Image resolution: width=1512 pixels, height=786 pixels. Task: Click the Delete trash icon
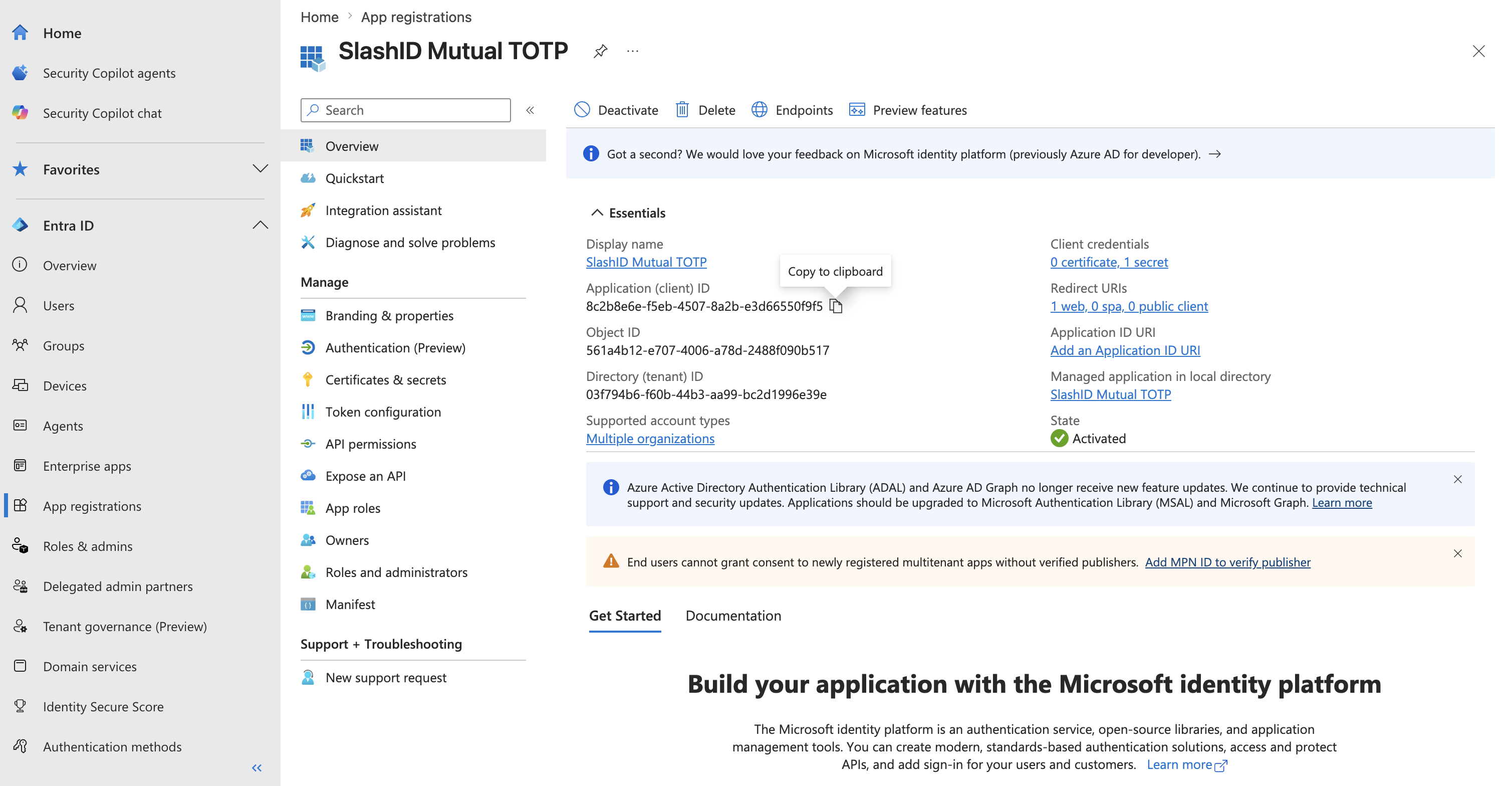682,110
